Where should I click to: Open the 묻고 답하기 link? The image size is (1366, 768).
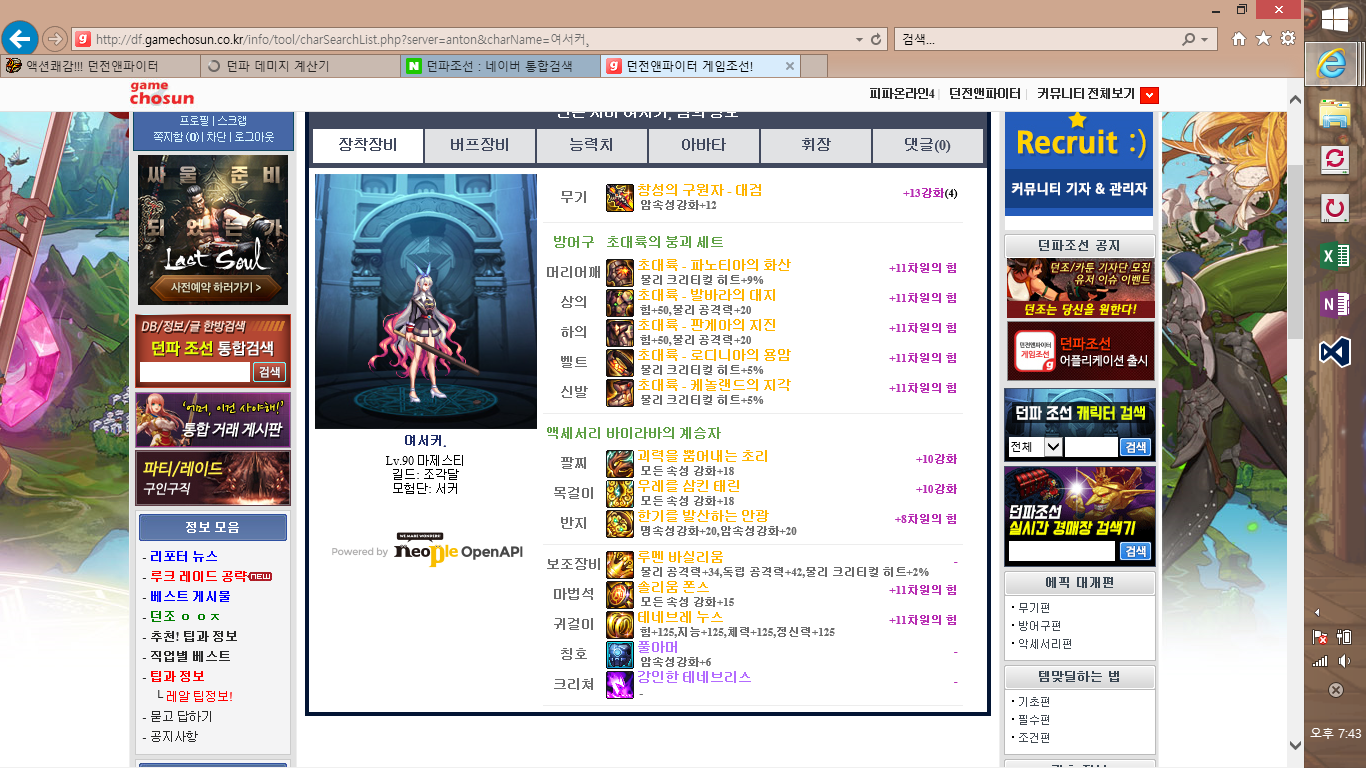coord(181,716)
